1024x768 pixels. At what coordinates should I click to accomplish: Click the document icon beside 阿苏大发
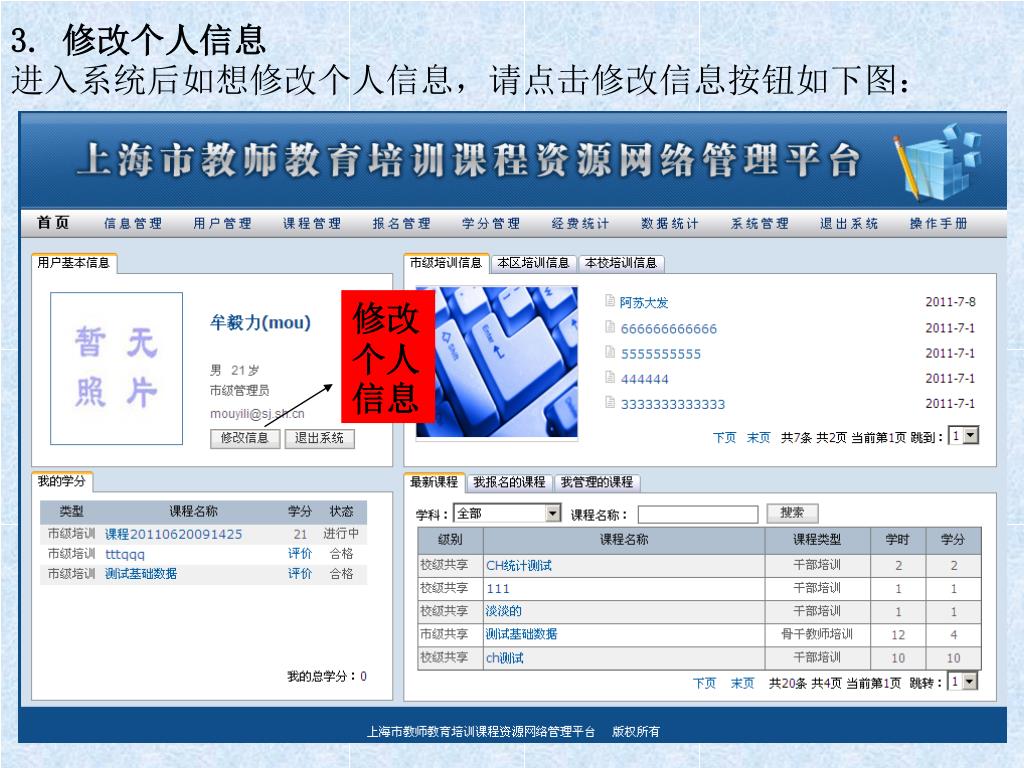[609, 301]
